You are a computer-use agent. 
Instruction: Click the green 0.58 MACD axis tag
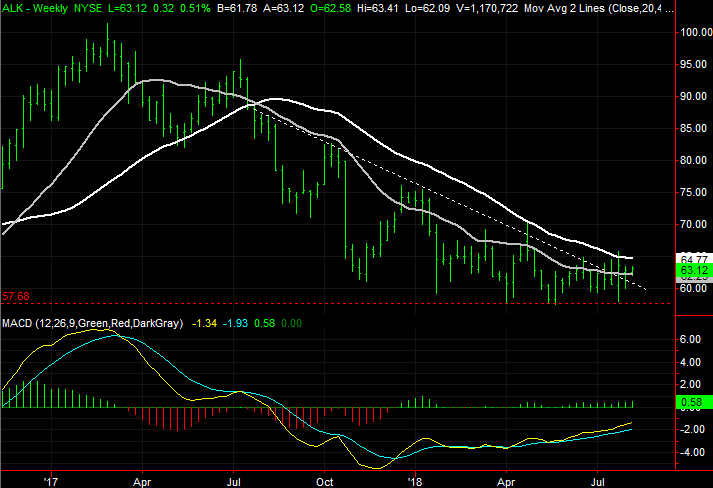(x=694, y=402)
